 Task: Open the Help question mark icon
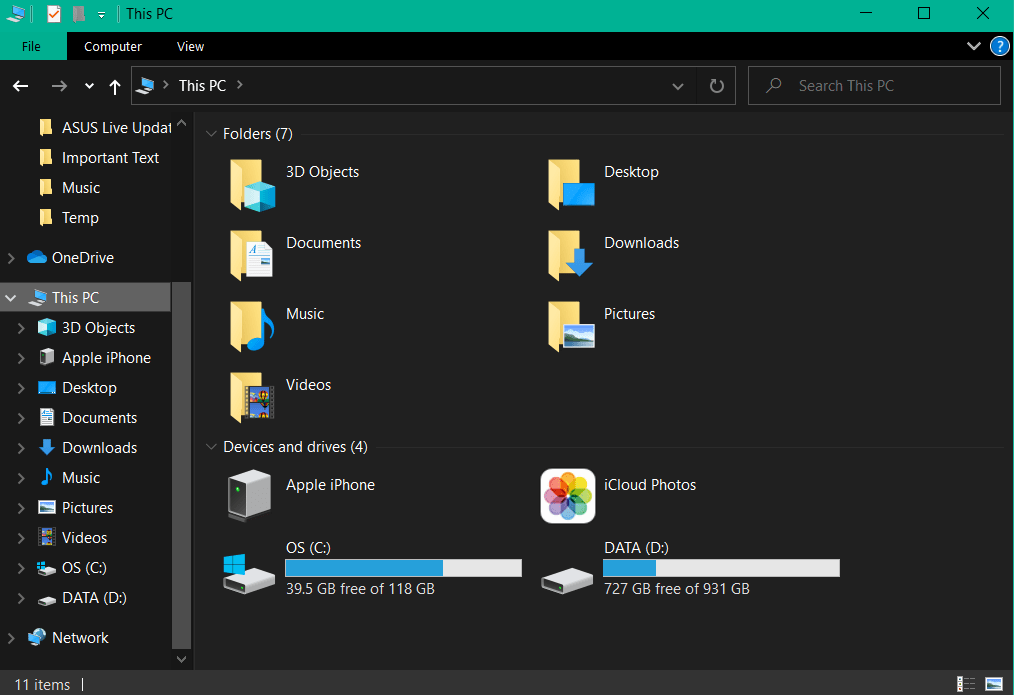click(999, 47)
